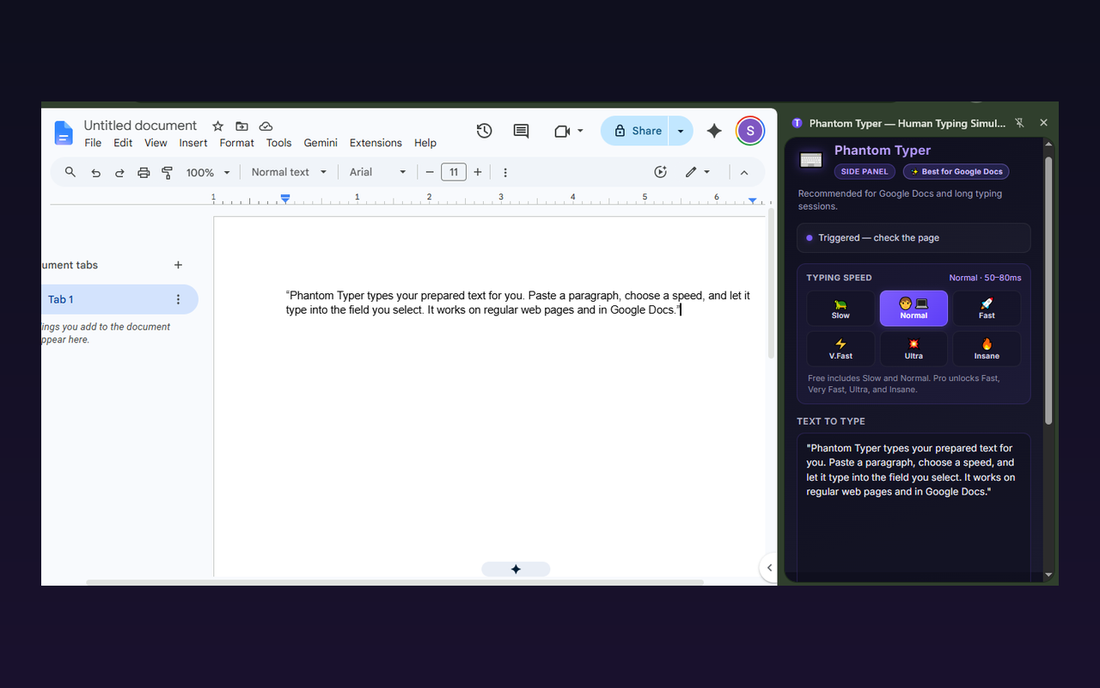Image resolution: width=1100 pixels, height=688 pixels.
Task: Click the font size field 11
Action: click(454, 172)
